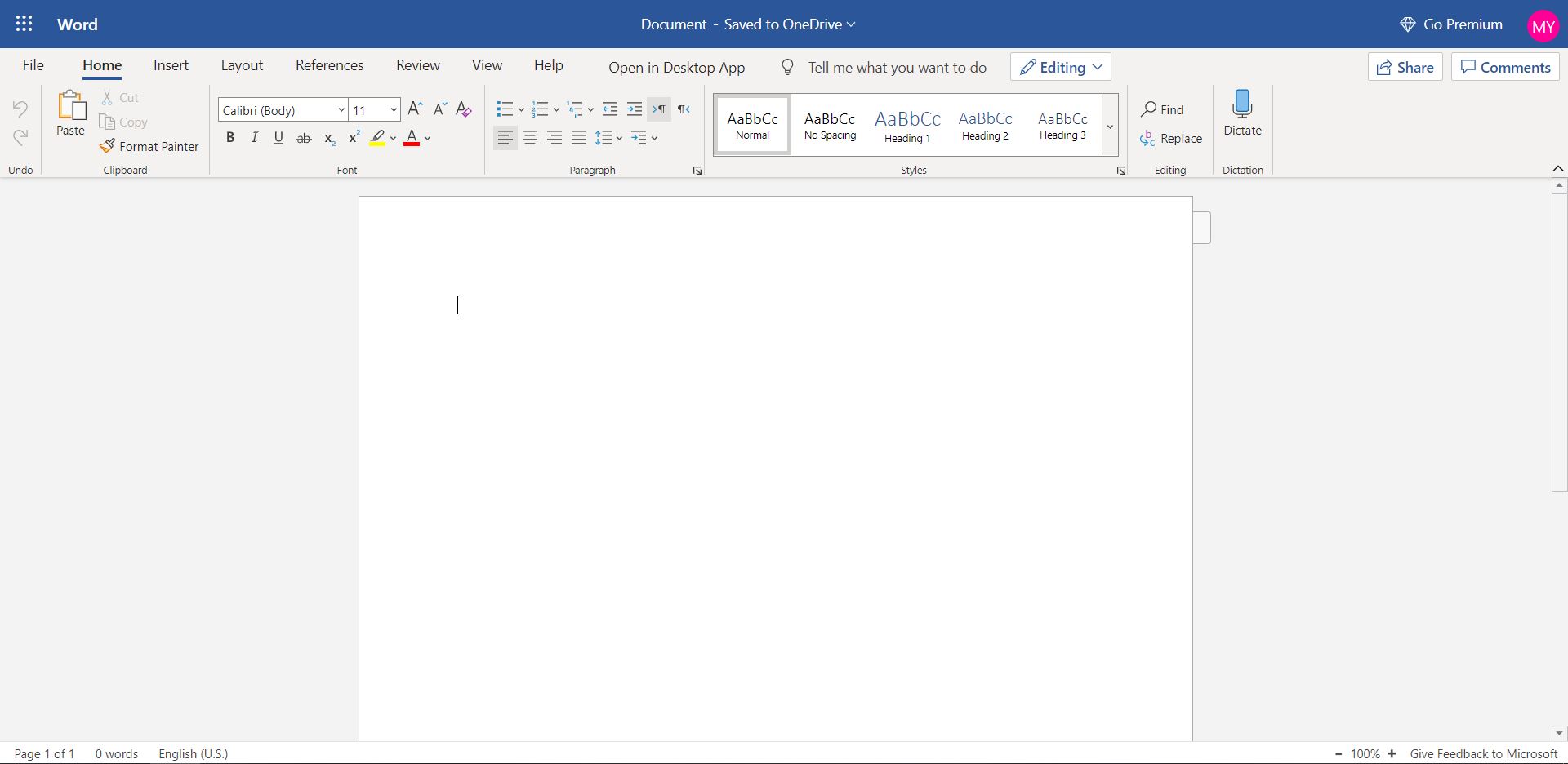Collapse the ribbon with the chevron
Viewport: 1568px width, 764px height.
click(1557, 168)
